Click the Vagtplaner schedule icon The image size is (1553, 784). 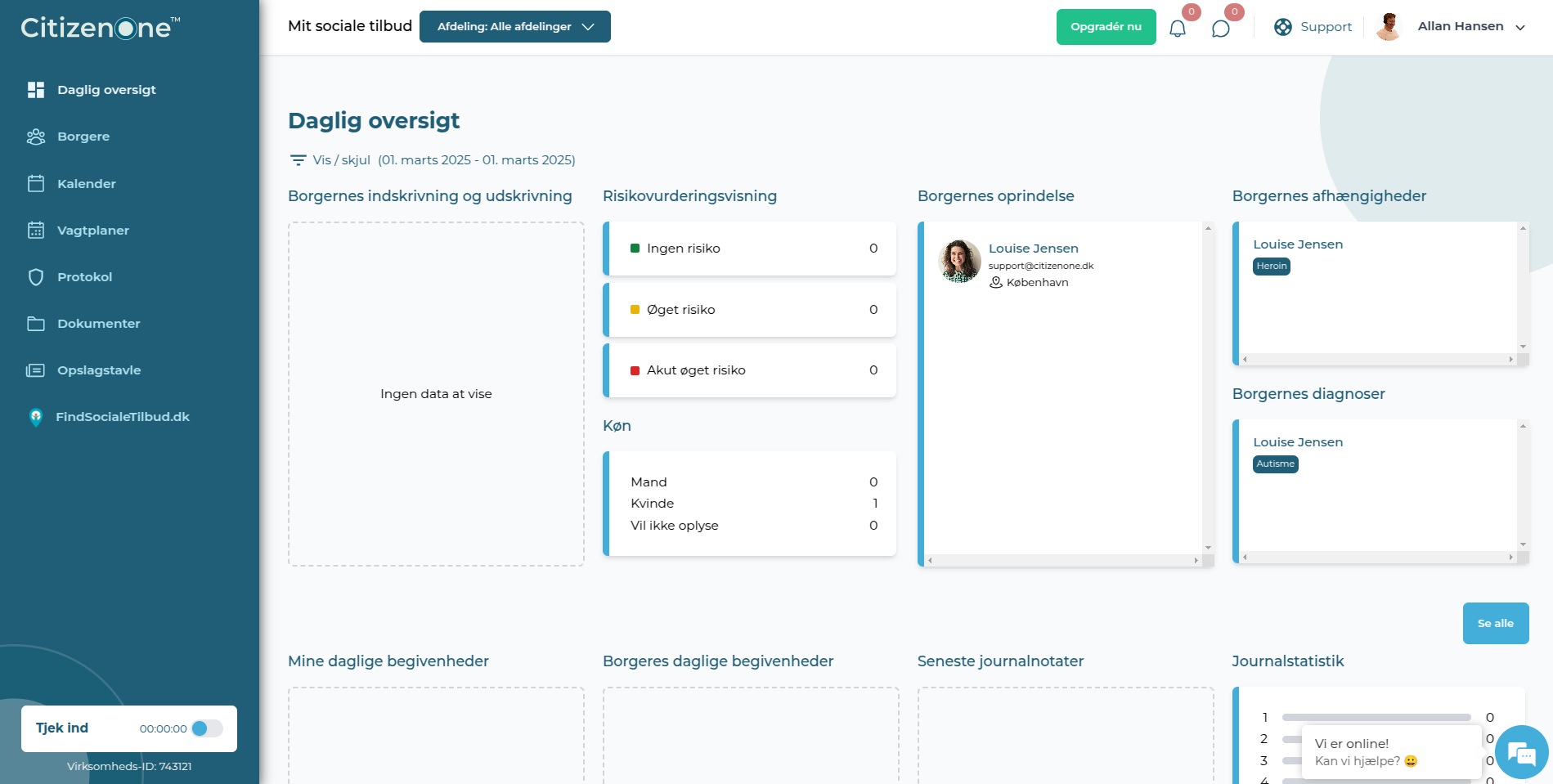tap(36, 230)
